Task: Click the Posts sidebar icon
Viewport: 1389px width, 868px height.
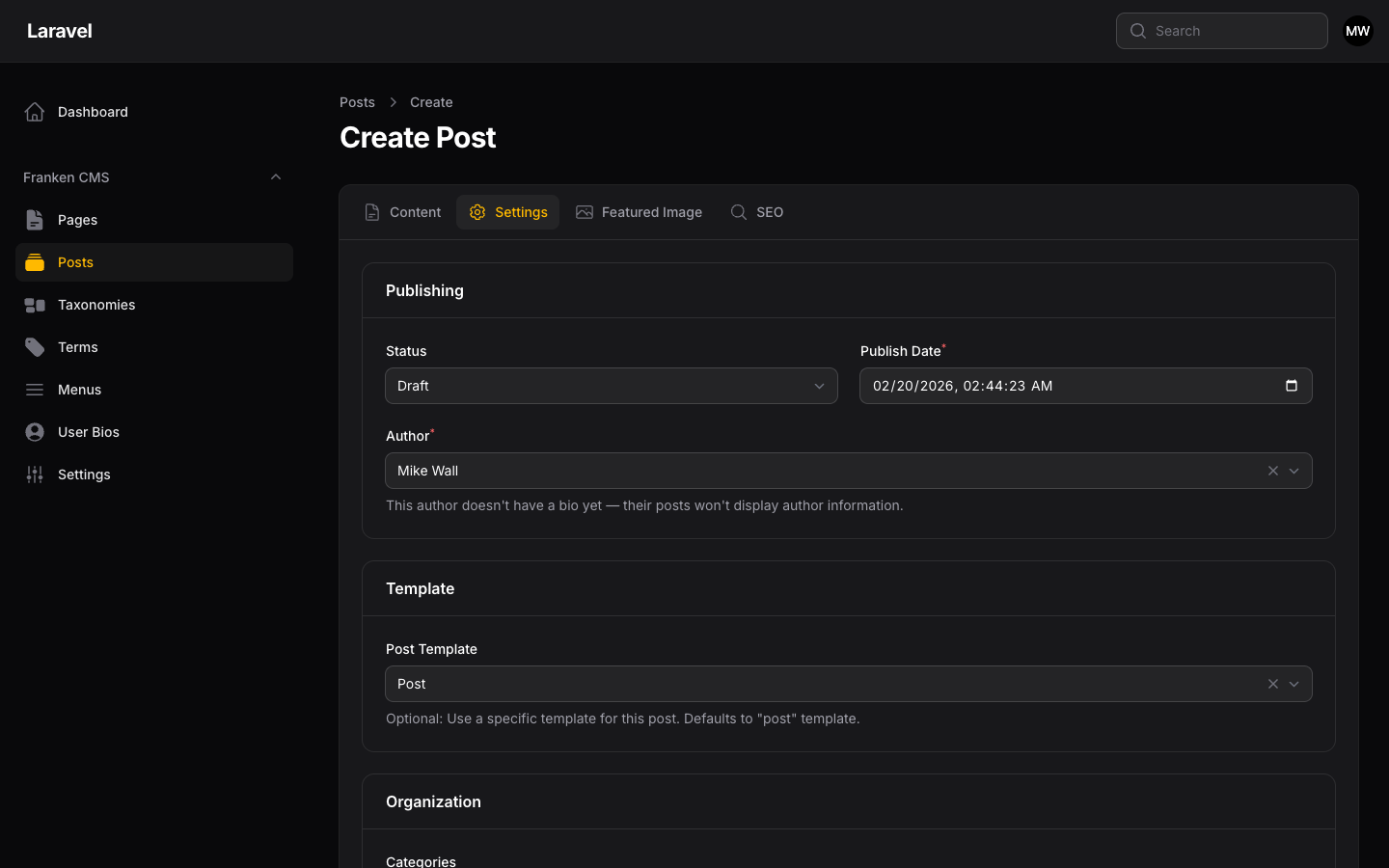Action: click(35, 261)
